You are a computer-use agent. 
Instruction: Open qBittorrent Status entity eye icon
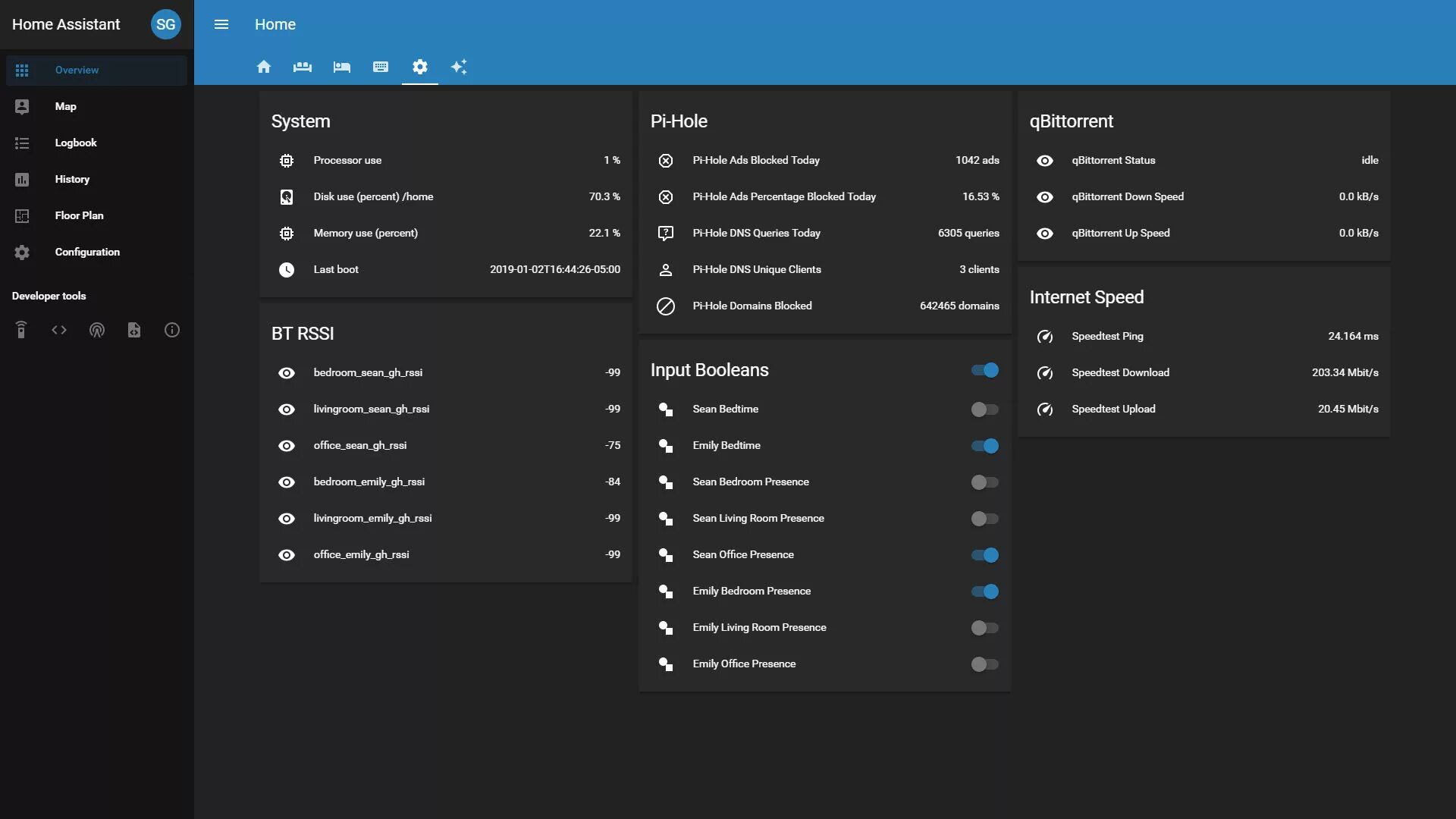pyautogui.click(x=1044, y=161)
